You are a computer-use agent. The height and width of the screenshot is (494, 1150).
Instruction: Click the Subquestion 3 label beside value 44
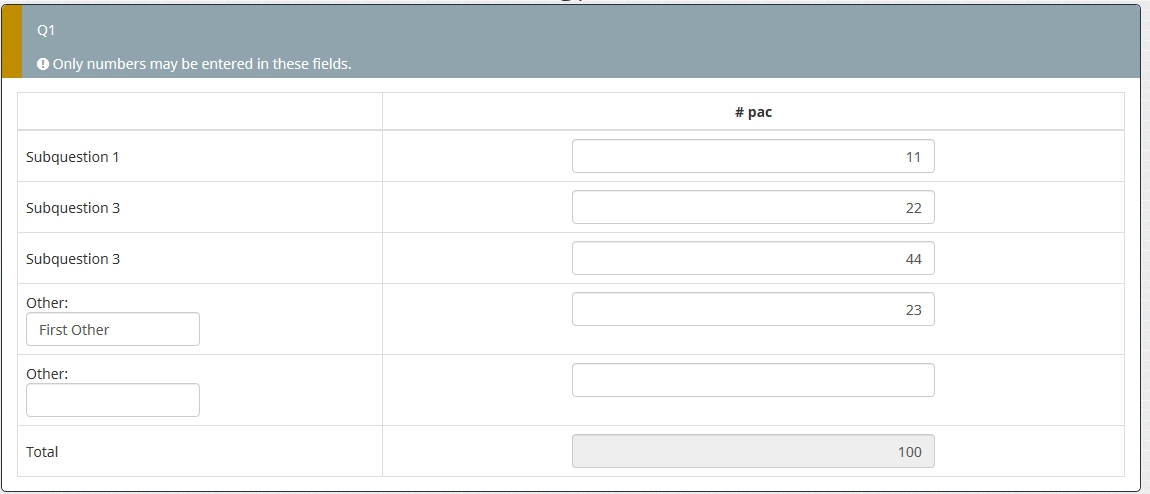[73, 259]
